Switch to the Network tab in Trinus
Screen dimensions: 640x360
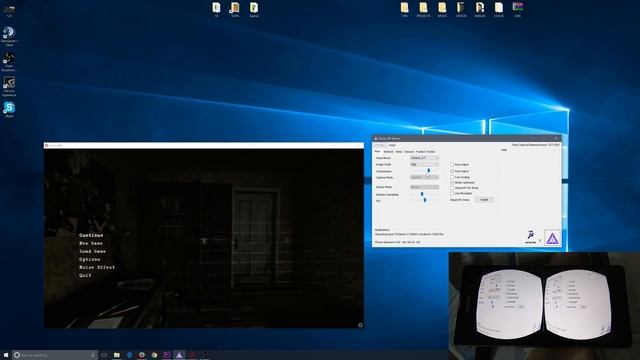pyautogui.click(x=388, y=151)
